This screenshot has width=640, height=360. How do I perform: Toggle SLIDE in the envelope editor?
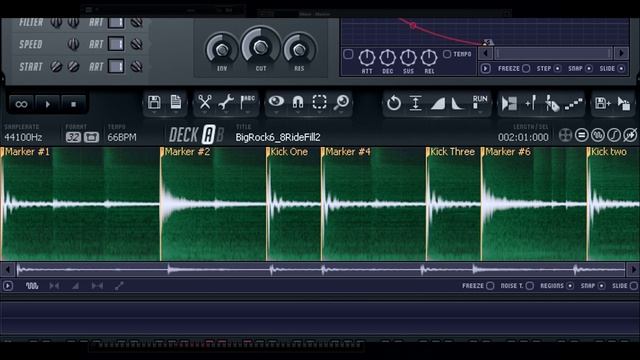(621, 69)
